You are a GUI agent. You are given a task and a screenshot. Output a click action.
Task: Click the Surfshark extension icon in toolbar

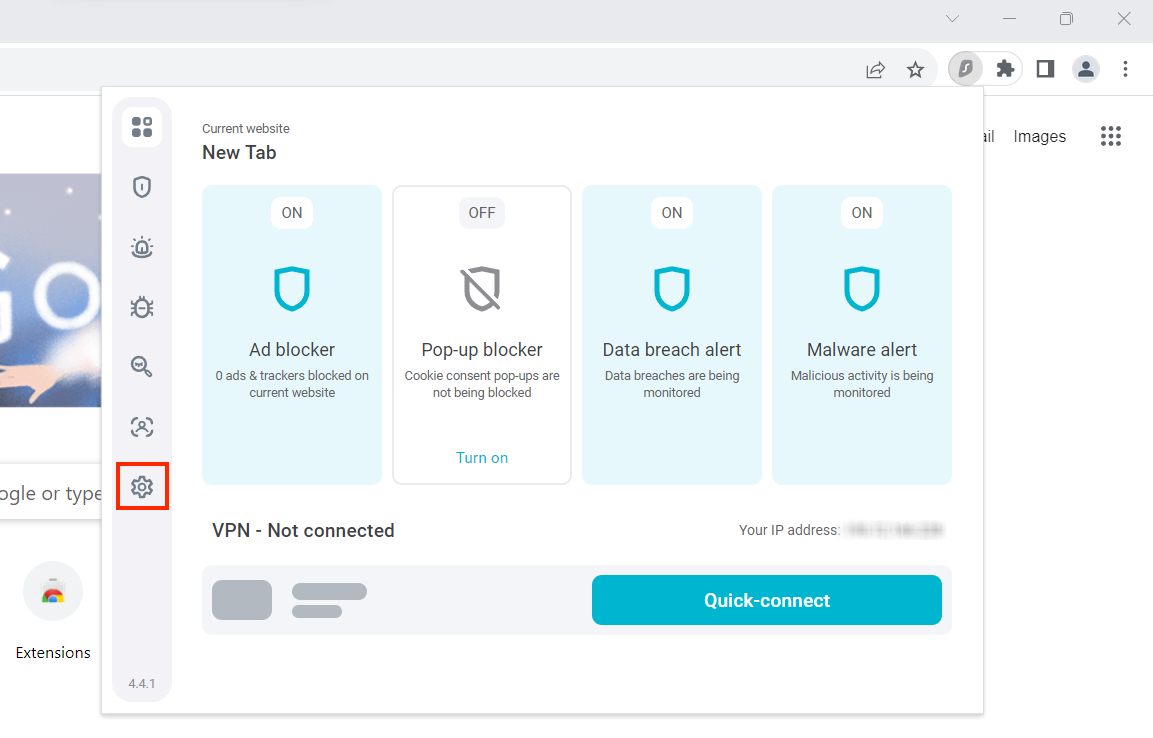(965, 69)
